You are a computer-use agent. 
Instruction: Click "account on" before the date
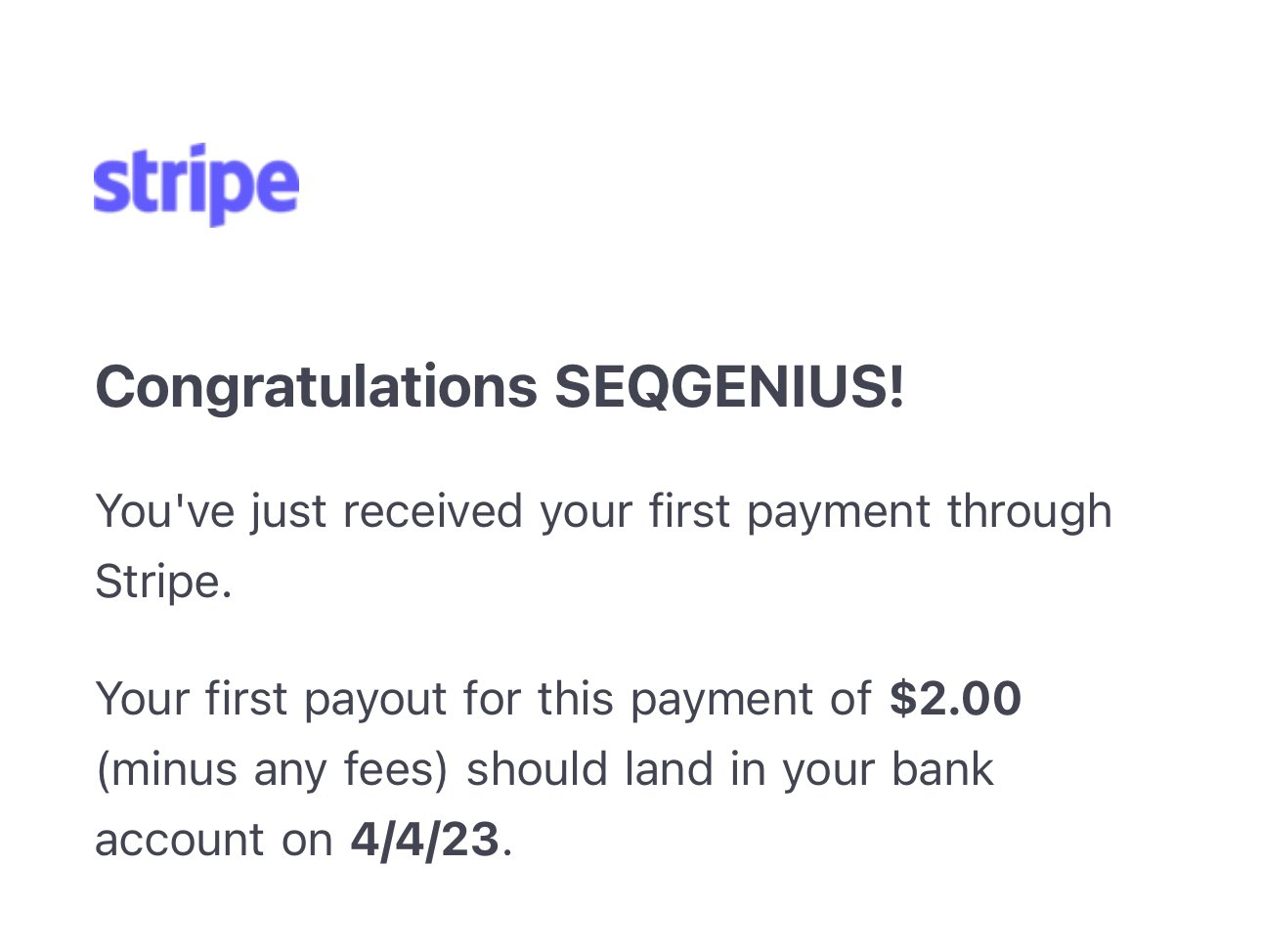point(214,841)
